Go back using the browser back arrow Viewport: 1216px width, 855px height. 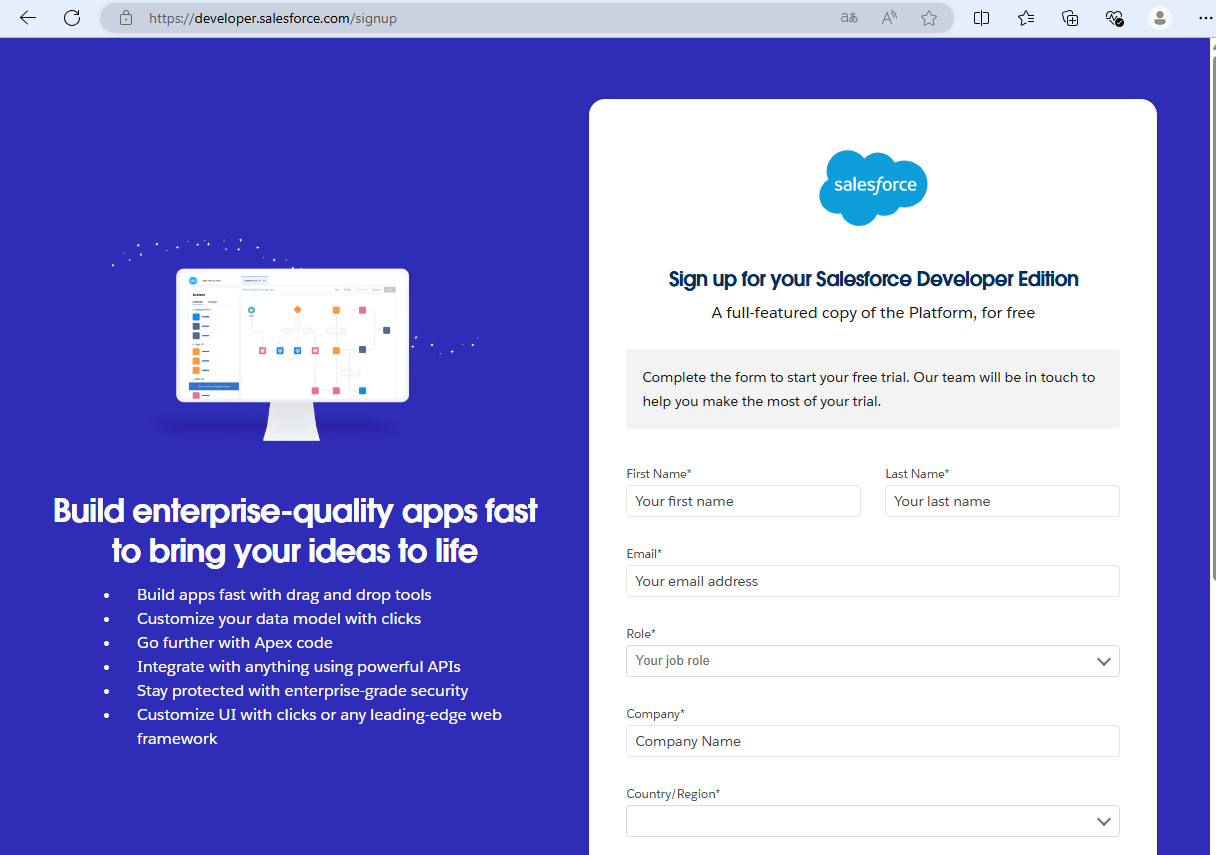(28, 18)
